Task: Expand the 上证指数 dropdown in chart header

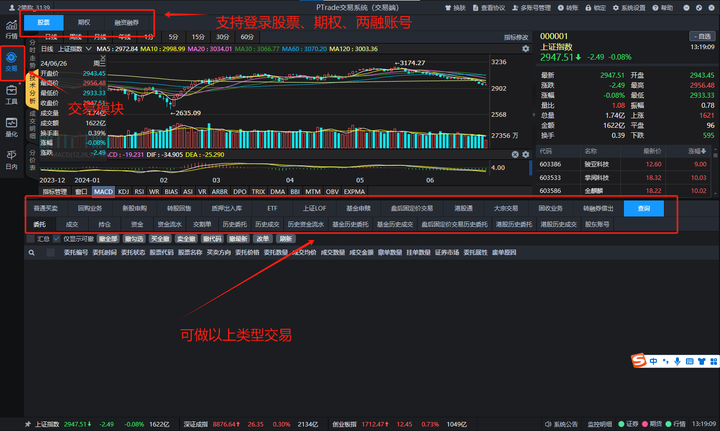Action: (x=90, y=48)
